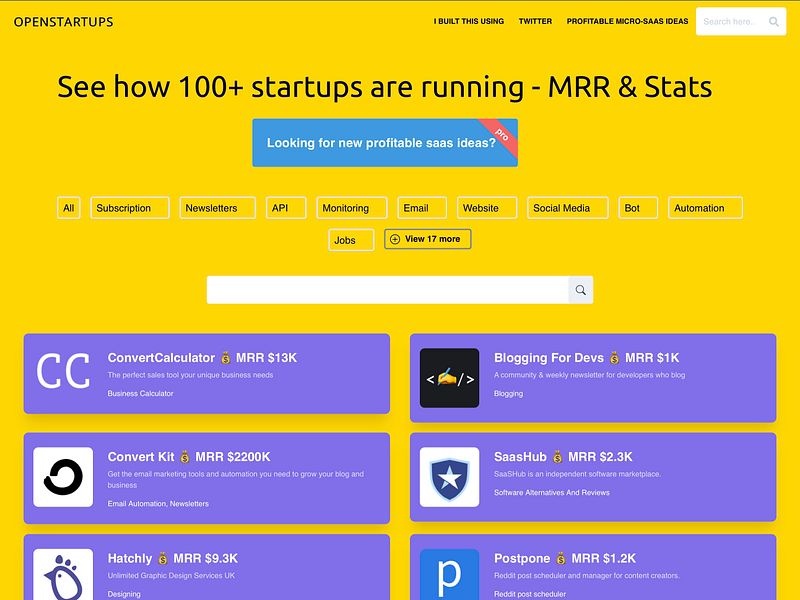Select the Website category filter
The height and width of the screenshot is (600, 800).
click(487, 208)
